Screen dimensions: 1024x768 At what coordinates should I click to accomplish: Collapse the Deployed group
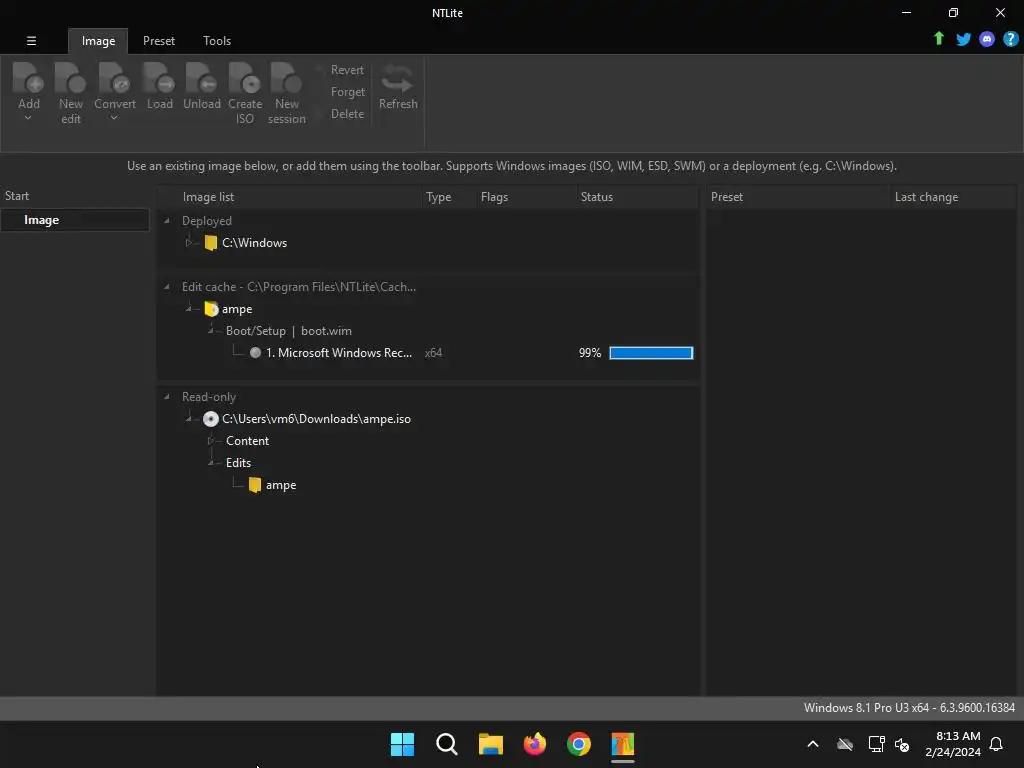click(x=167, y=221)
